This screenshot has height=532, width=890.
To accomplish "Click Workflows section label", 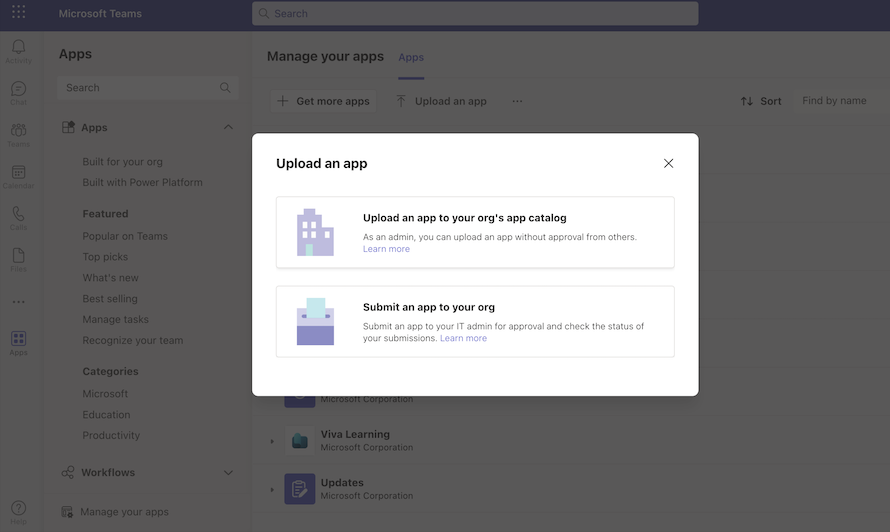I will [x=108, y=472].
